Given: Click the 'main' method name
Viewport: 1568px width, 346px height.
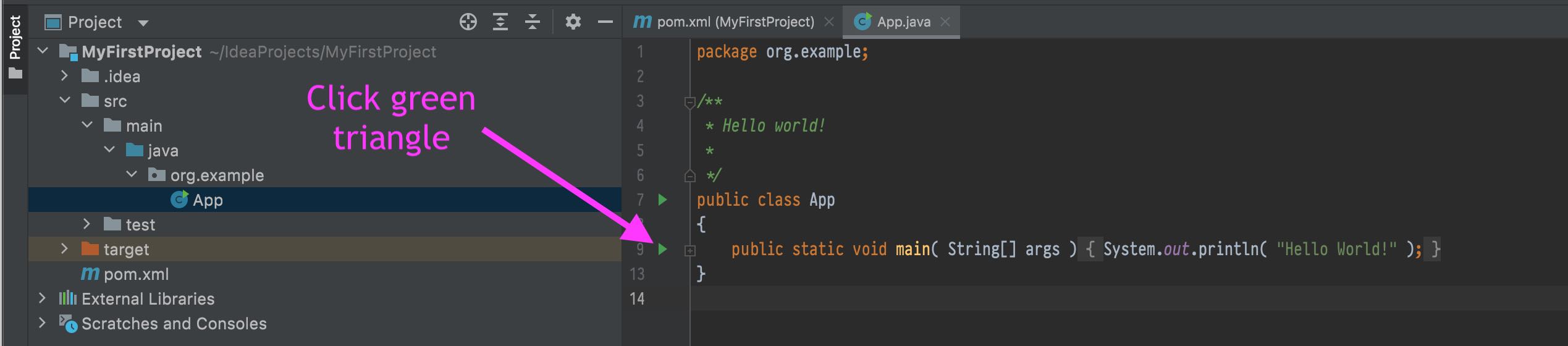Looking at the screenshot, I should 913,250.
